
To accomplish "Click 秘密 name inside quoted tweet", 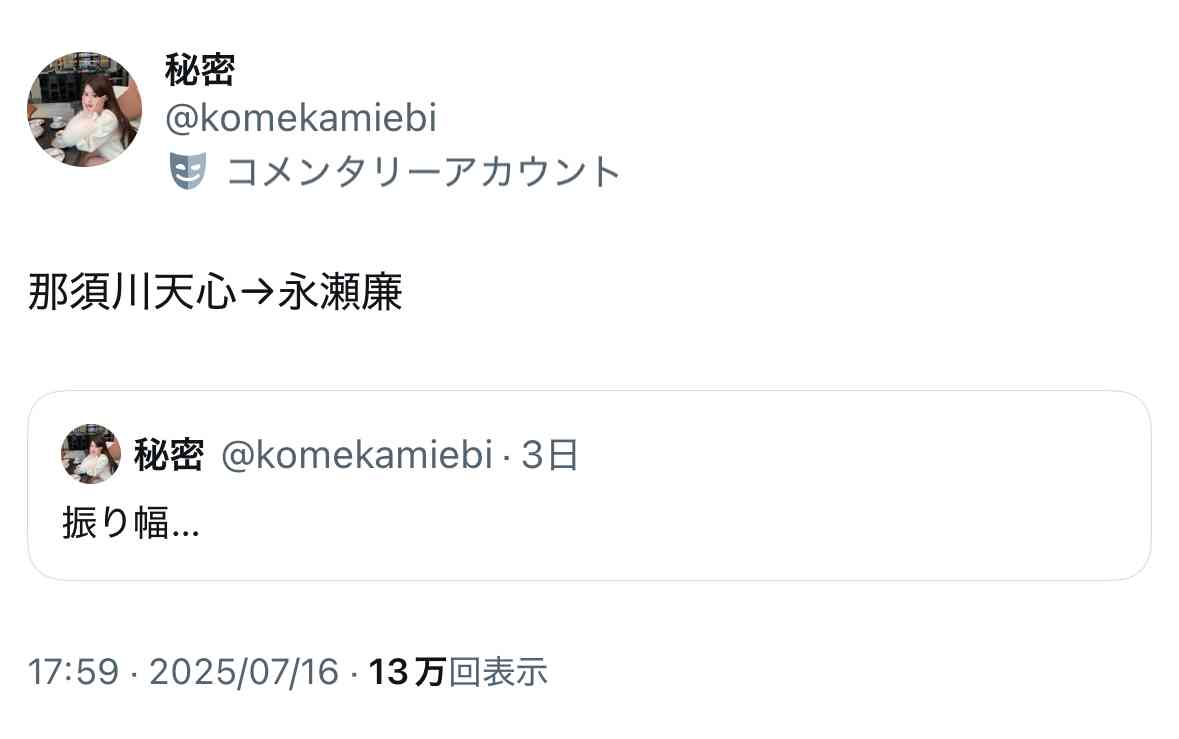I will click(x=169, y=455).
